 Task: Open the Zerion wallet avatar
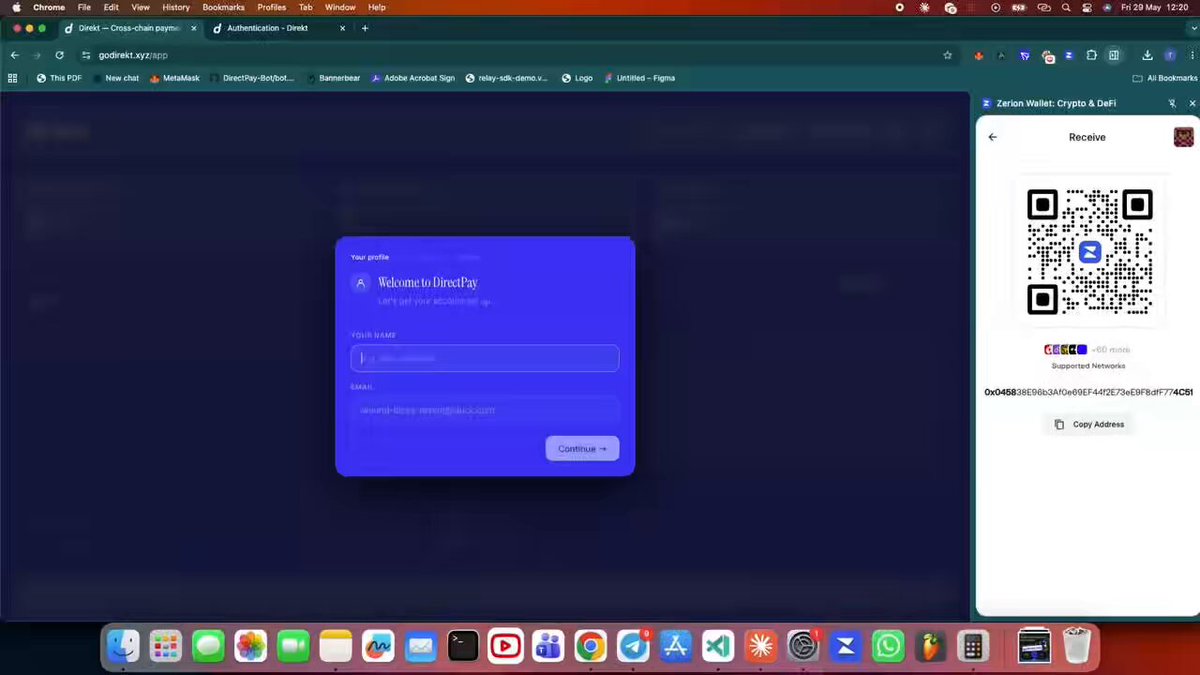coord(1183,137)
